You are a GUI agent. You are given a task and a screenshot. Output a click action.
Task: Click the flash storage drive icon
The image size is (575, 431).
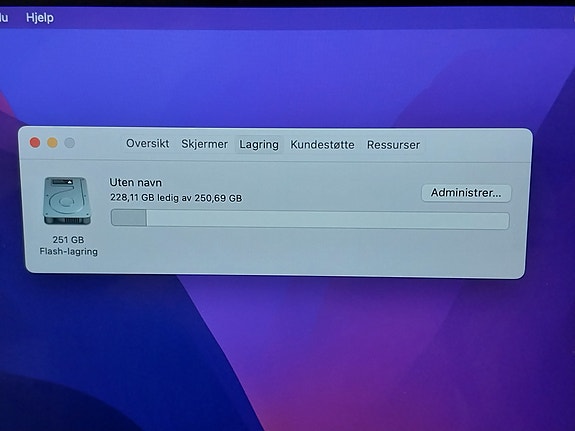67,201
